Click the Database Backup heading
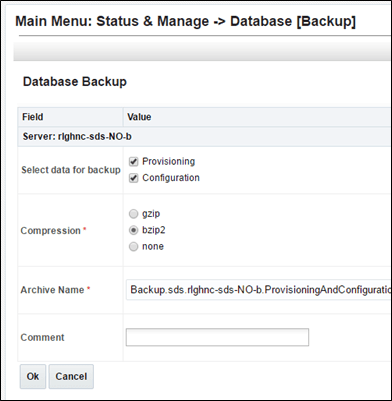Screen dimensions: 392x401 pos(75,82)
